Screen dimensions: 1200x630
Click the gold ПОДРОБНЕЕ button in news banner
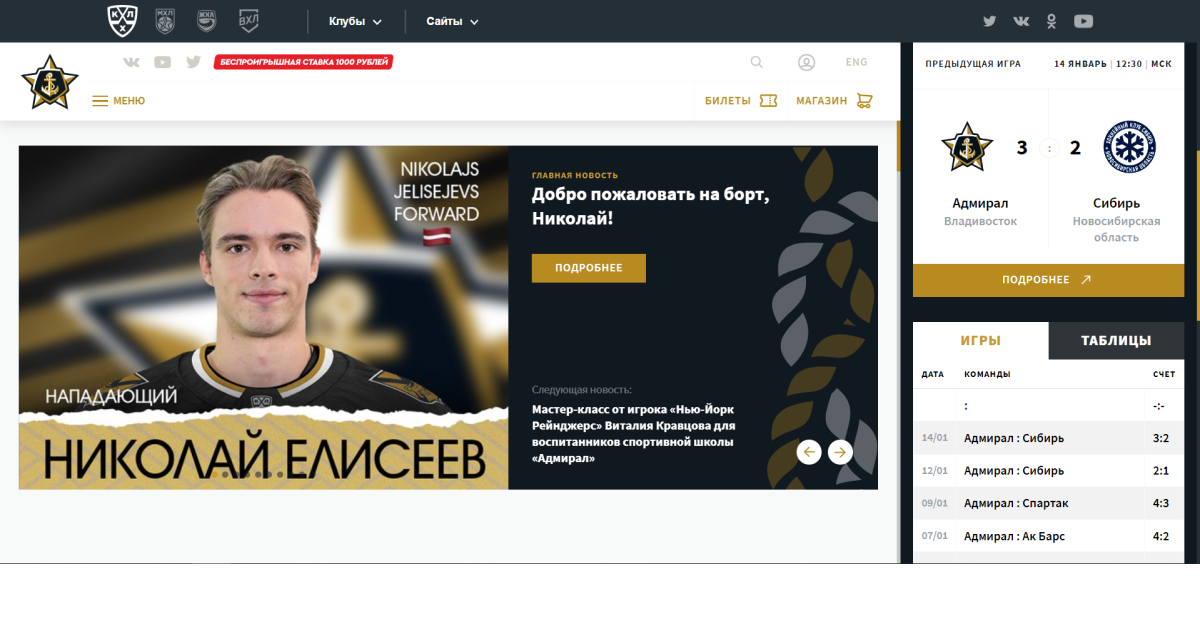pyautogui.click(x=588, y=268)
